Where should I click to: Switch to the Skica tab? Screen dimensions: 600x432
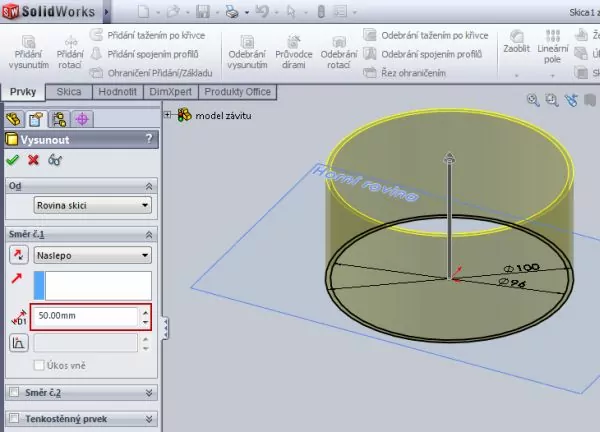pyautogui.click(x=69, y=92)
